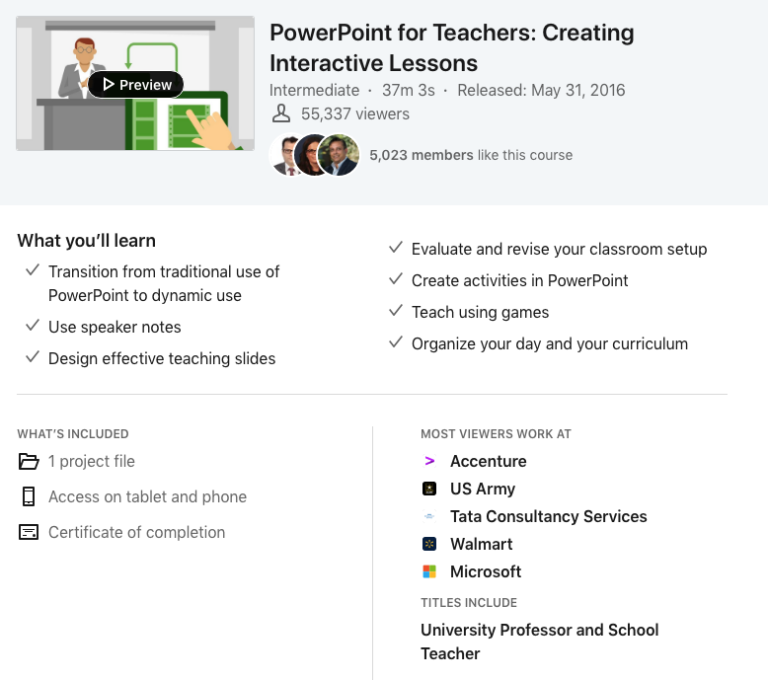Click the Walmart logo icon
The height and width of the screenshot is (680, 768).
coord(430,544)
